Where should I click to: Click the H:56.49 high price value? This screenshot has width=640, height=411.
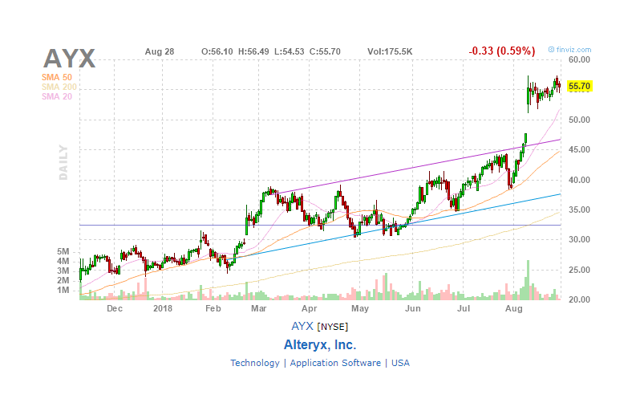click(253, 52)
